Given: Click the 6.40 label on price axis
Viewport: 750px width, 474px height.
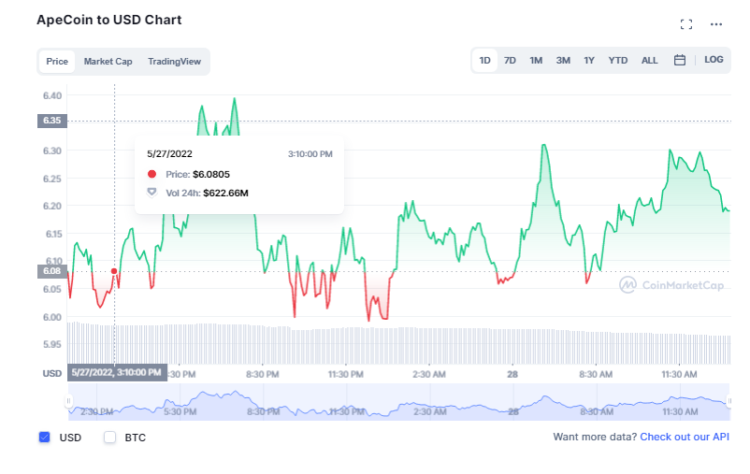Looking at the screenshot, I should 52,96.
